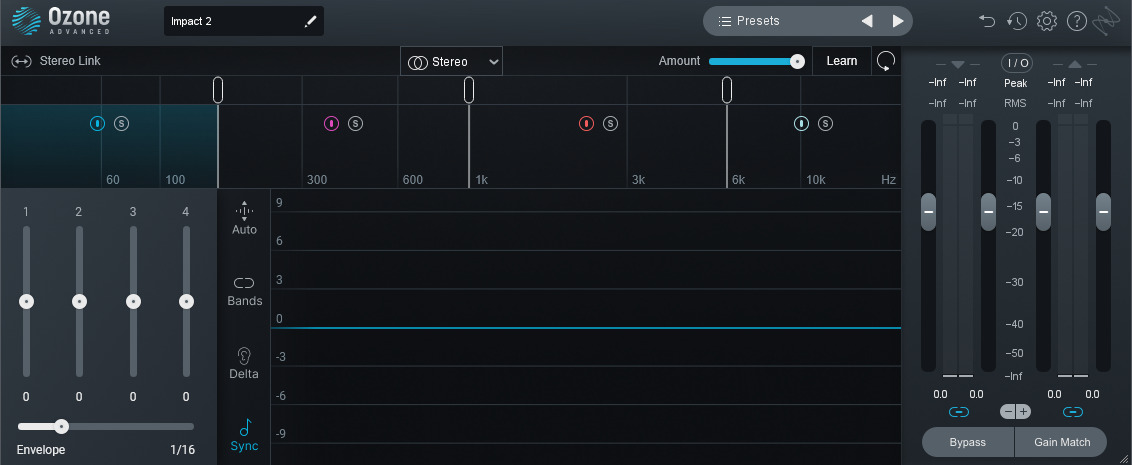Click the window resize grip at bottom right
The height and width of the screenshot is (465, 1132).
click(1125, 458)
